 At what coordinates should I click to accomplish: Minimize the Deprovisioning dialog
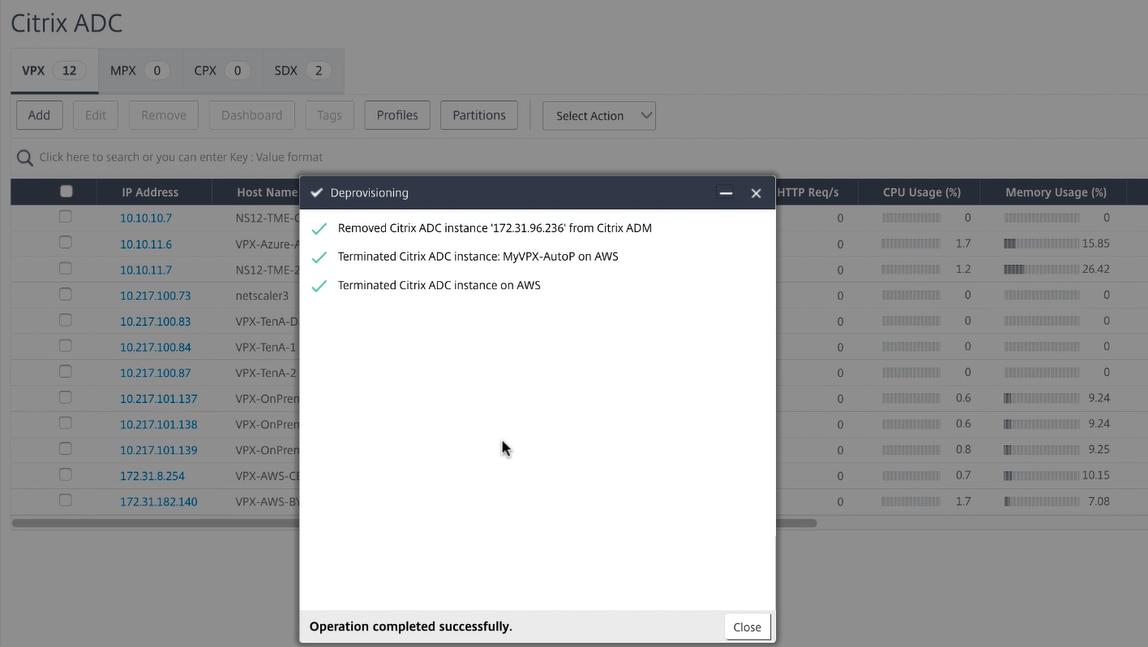tap(726, 193)
